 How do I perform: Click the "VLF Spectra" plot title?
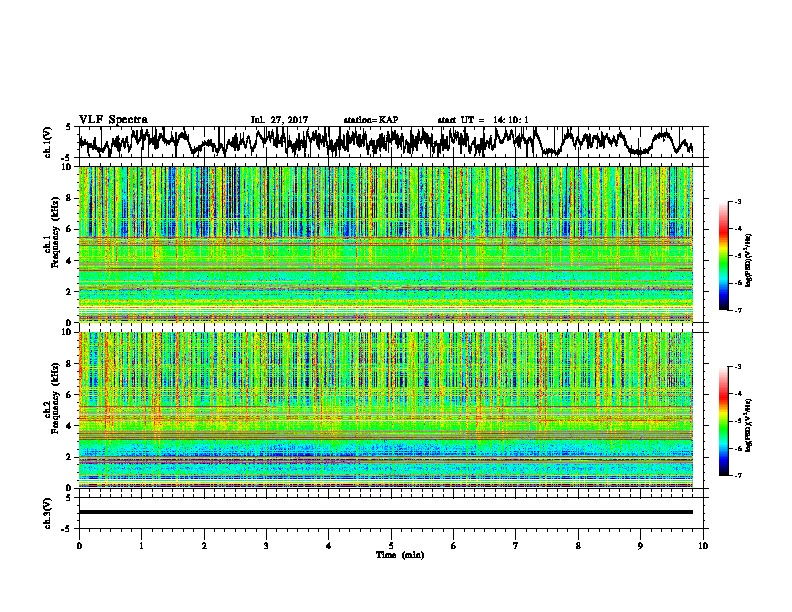click(x=113, y=120)
